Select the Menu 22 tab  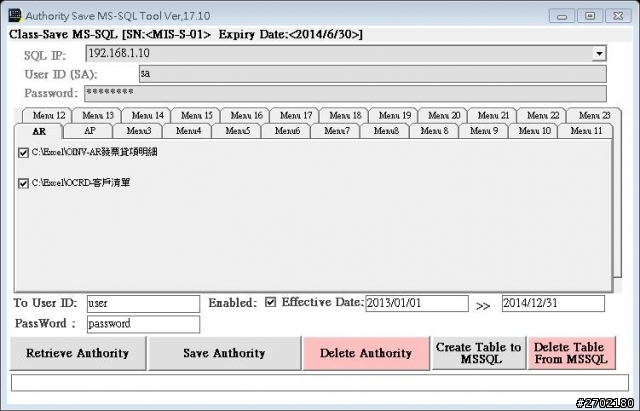pyautogui.click(x=542, y=116)
